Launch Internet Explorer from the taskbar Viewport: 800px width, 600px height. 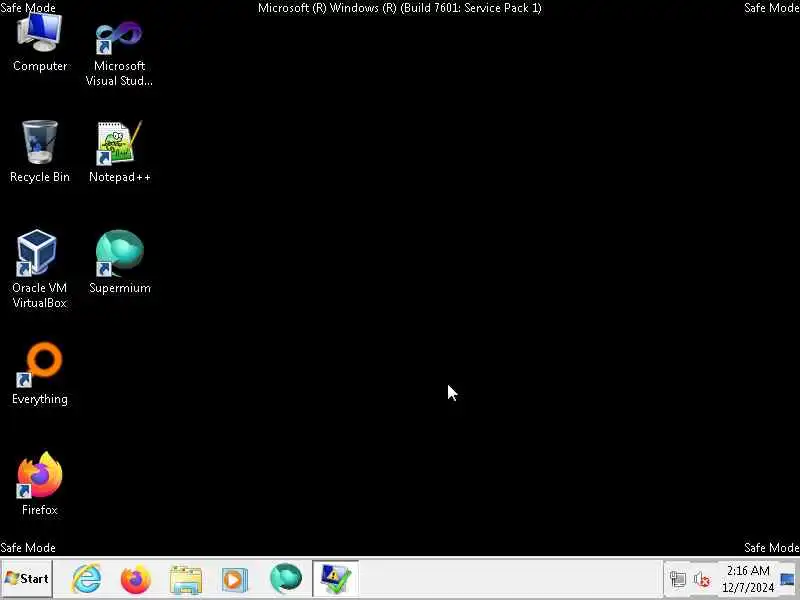[87, 579]
